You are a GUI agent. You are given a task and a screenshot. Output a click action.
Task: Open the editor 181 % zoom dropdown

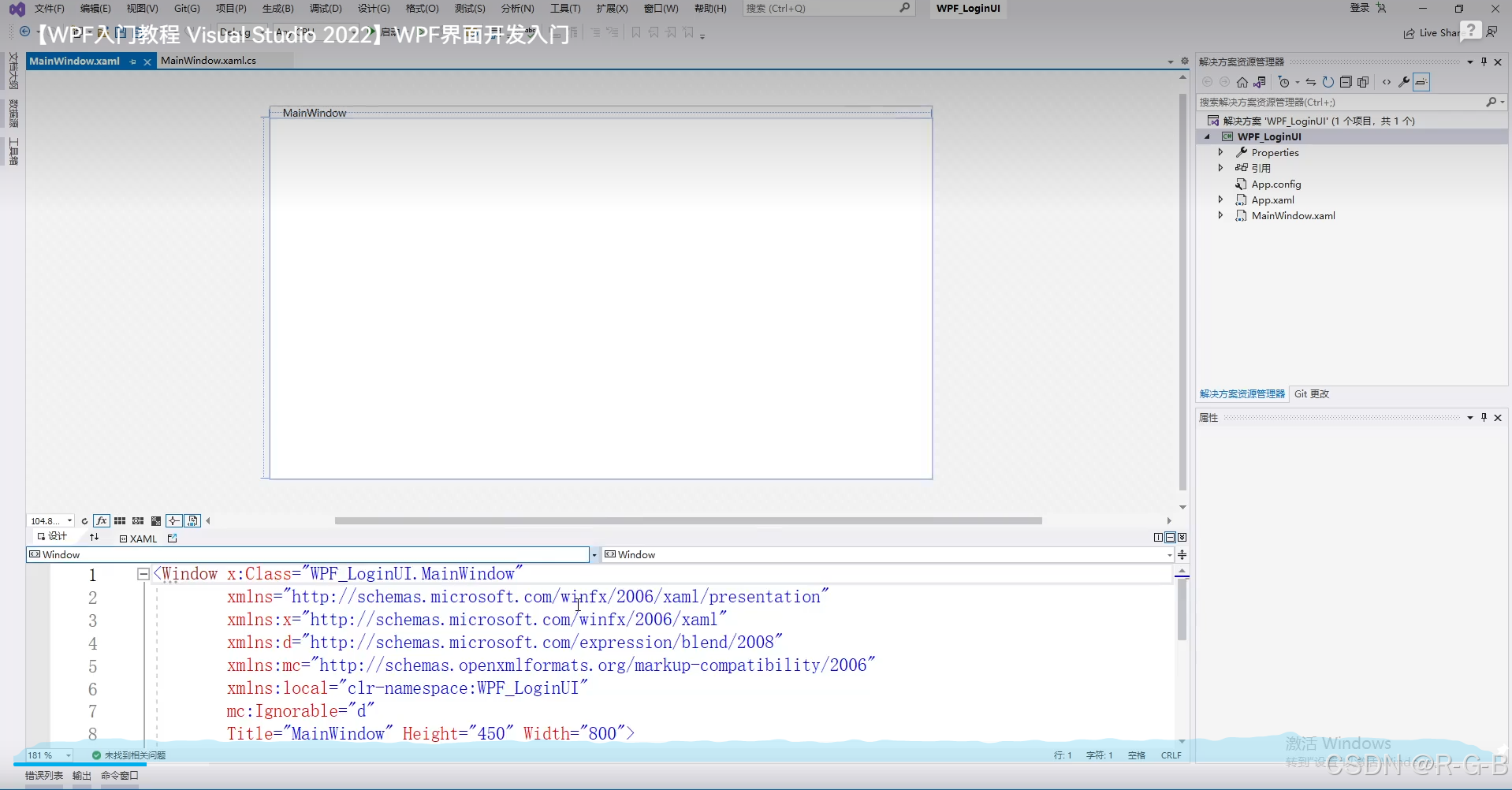(69, 755)
